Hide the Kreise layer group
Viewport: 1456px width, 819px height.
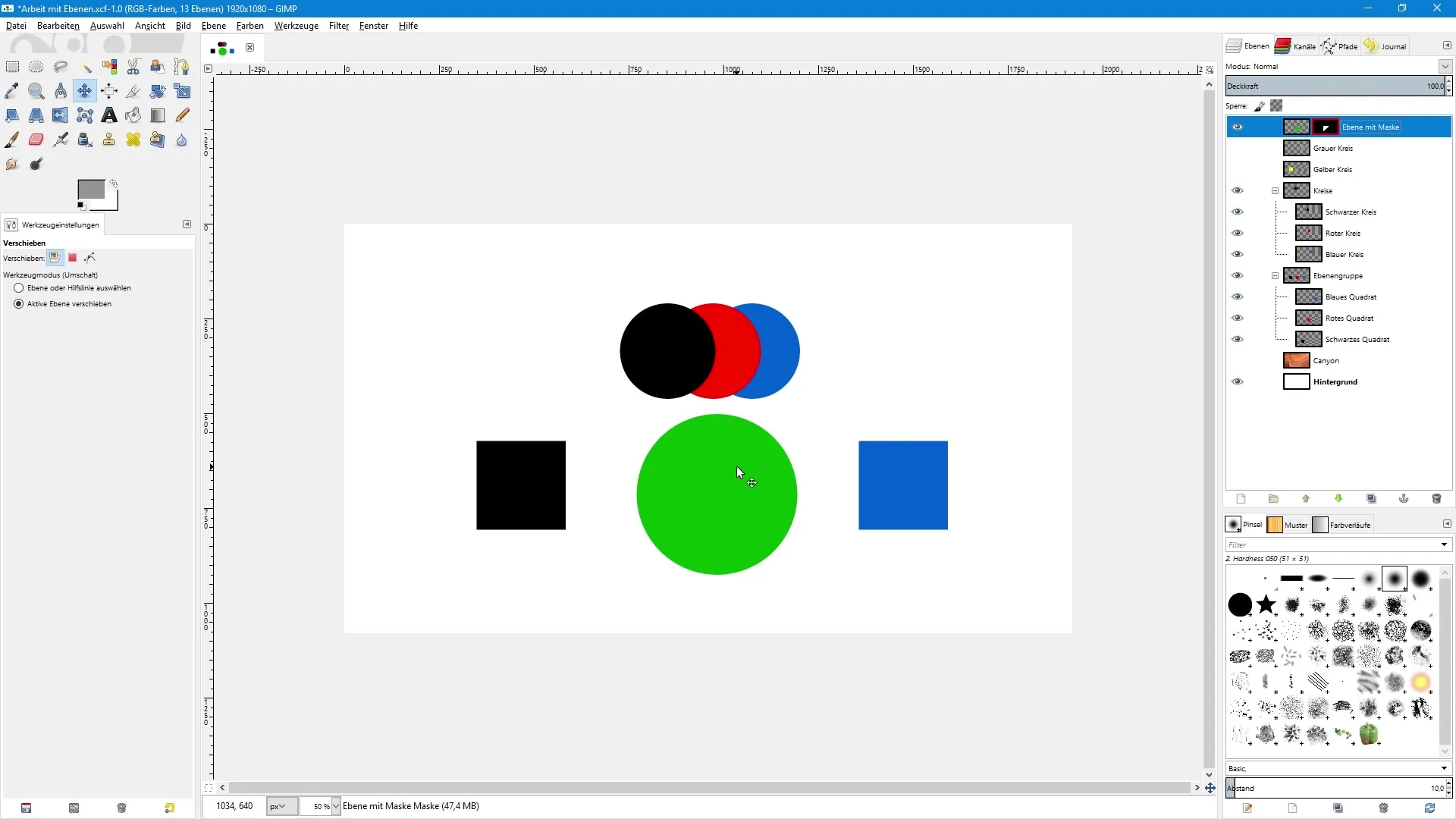coord(1238,191)
